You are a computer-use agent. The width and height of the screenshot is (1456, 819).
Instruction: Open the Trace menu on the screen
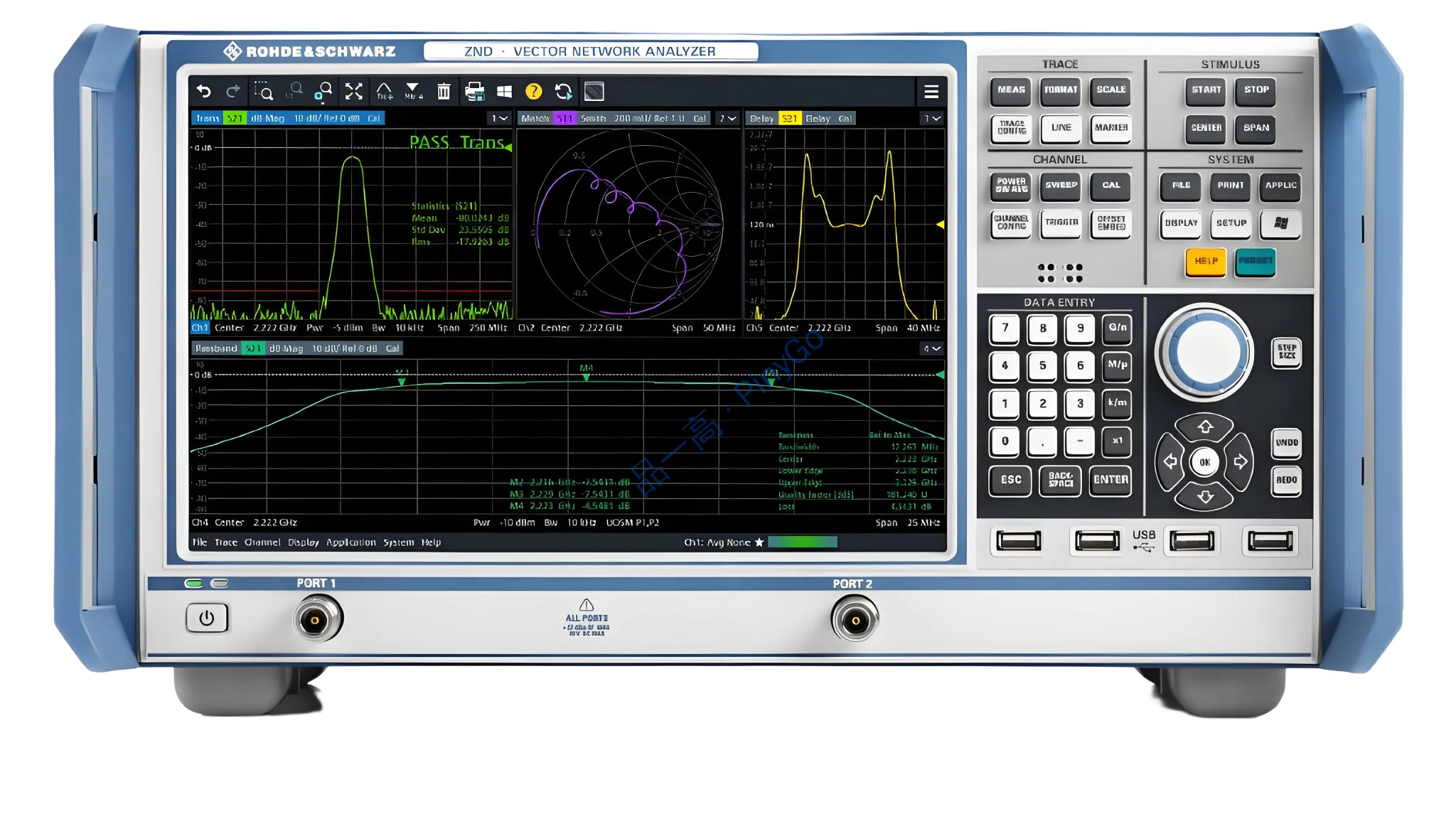[226, 542]
